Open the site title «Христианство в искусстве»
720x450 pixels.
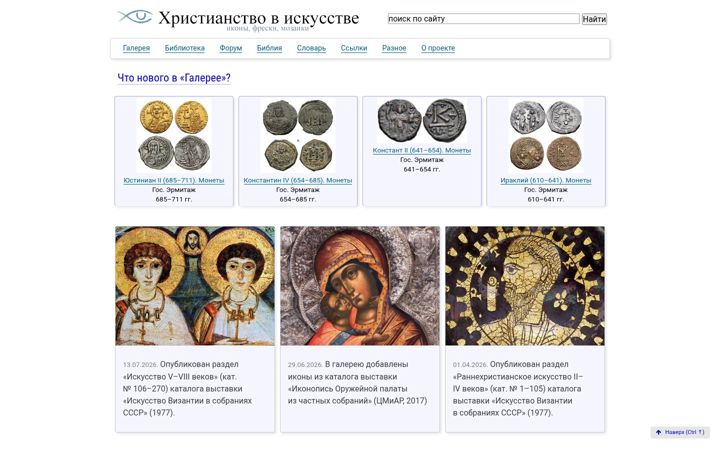(259, 18)
